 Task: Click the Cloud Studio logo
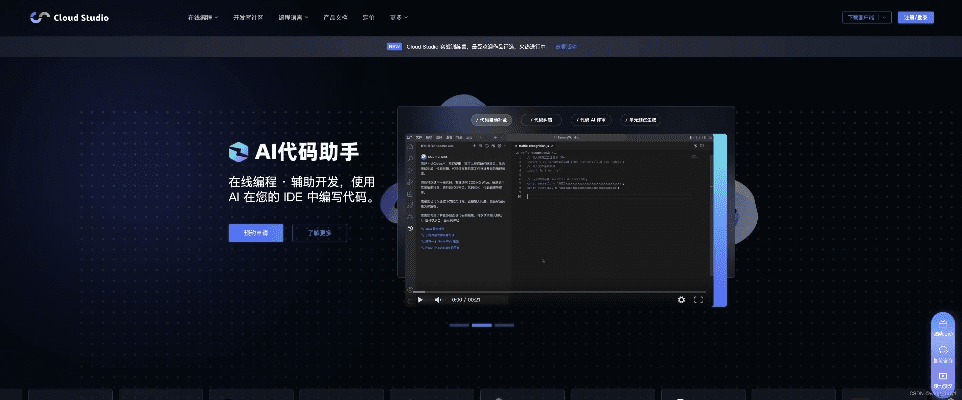point(69,17)
